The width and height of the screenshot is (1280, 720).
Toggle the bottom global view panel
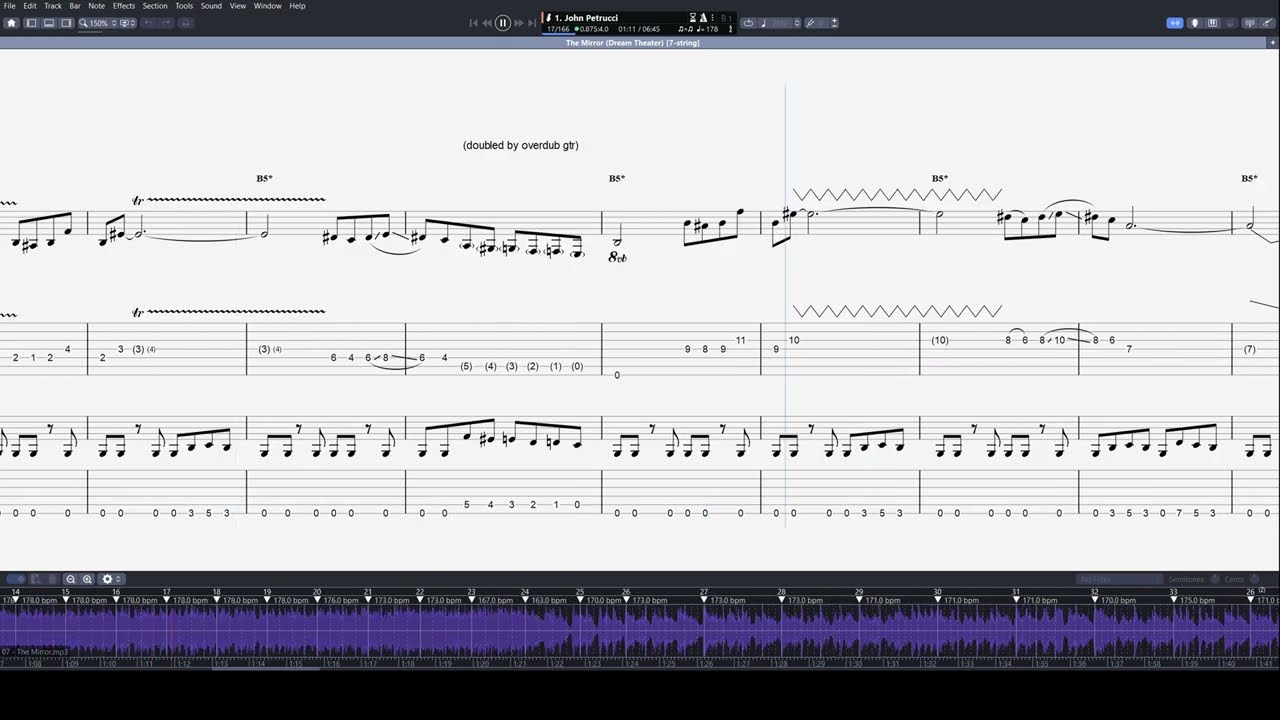48,23
